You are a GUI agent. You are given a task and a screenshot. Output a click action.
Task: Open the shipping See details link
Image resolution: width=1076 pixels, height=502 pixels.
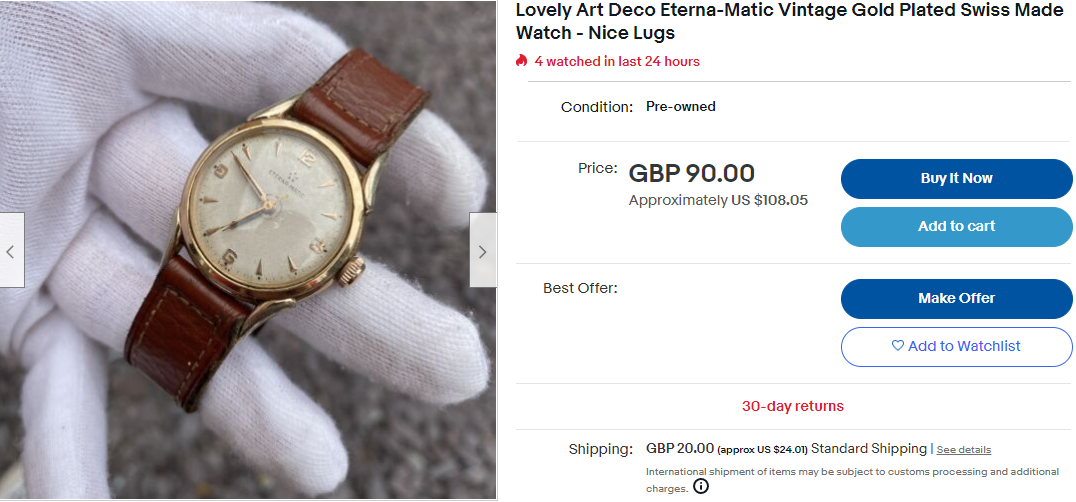click(x=963, y=450)
